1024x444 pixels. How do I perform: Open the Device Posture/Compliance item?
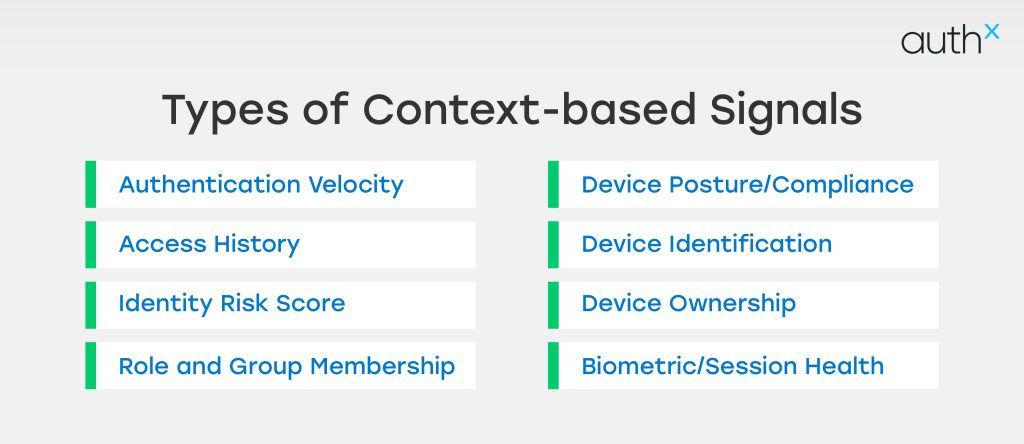point(747,185)
